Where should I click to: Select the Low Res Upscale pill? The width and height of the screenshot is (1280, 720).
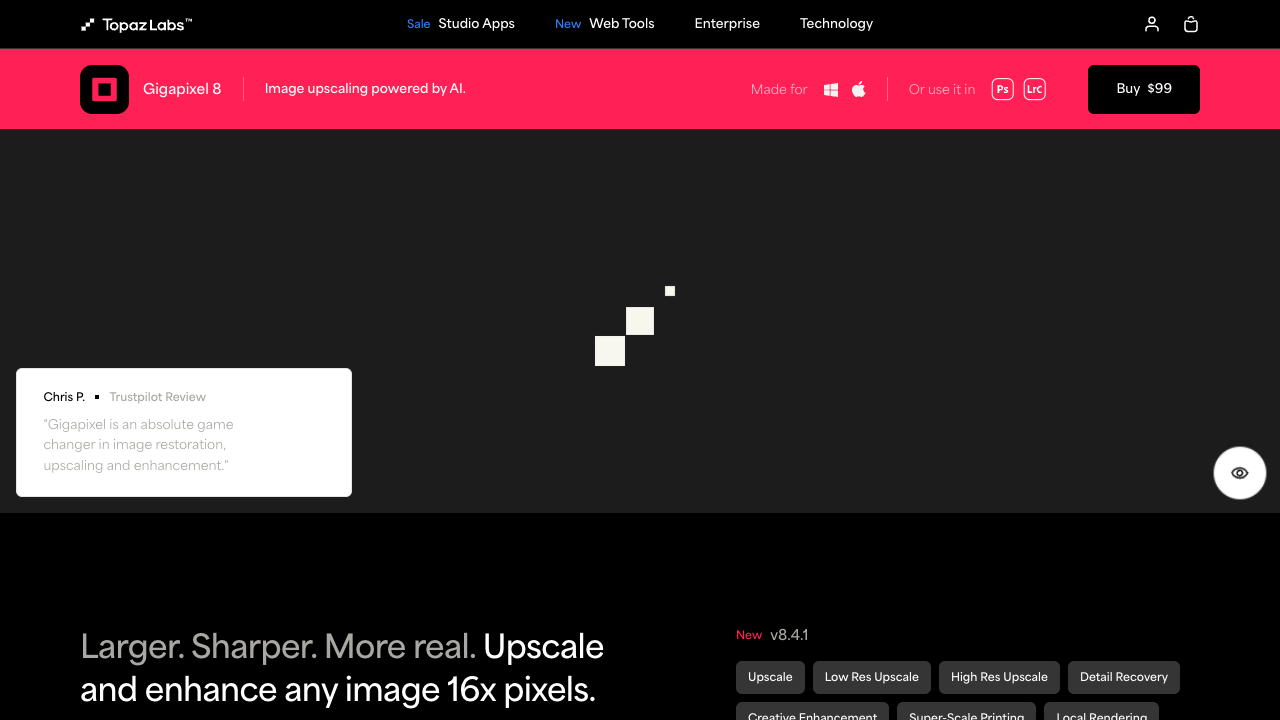pos(871,677)
